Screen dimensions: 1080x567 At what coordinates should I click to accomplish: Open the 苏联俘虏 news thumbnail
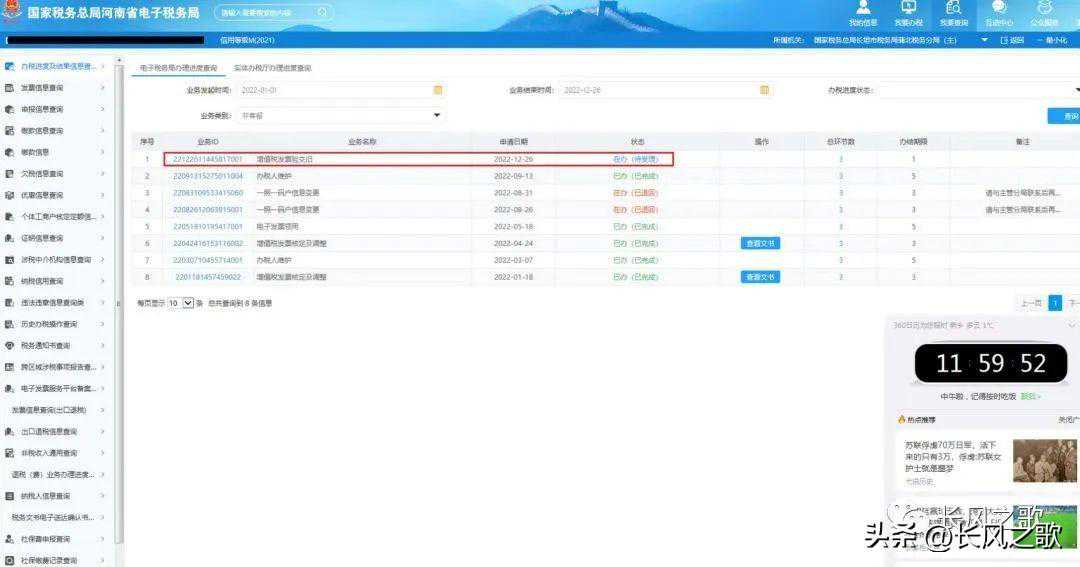click(x=1044, y=460)
